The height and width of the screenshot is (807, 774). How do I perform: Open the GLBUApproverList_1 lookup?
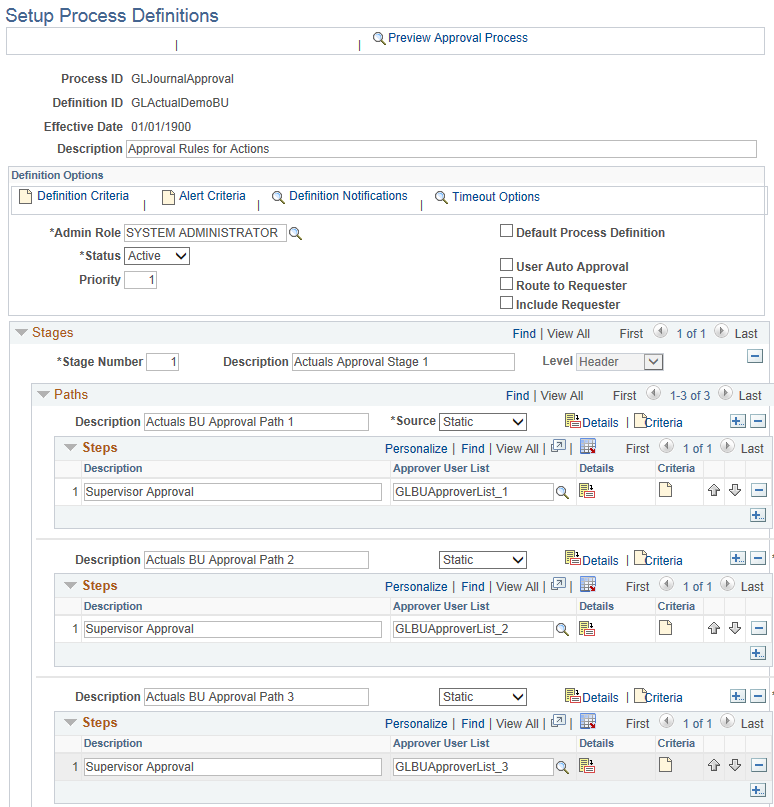coord(560,491)
